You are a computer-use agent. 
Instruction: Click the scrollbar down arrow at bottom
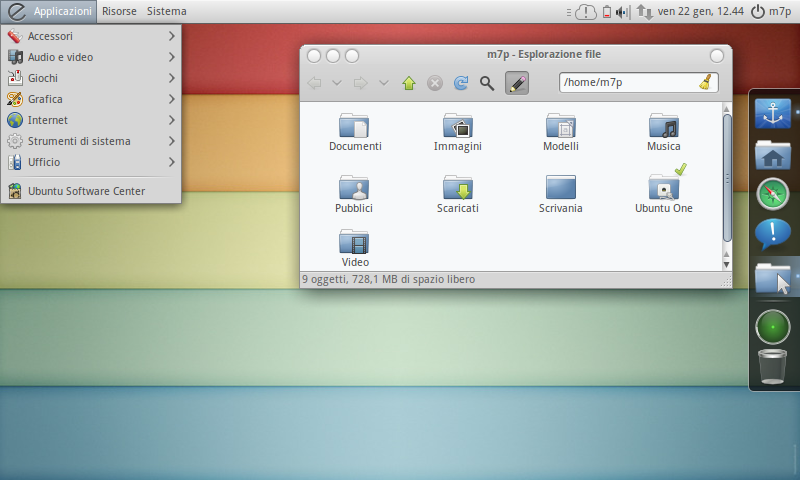click(x=727, y=265)
